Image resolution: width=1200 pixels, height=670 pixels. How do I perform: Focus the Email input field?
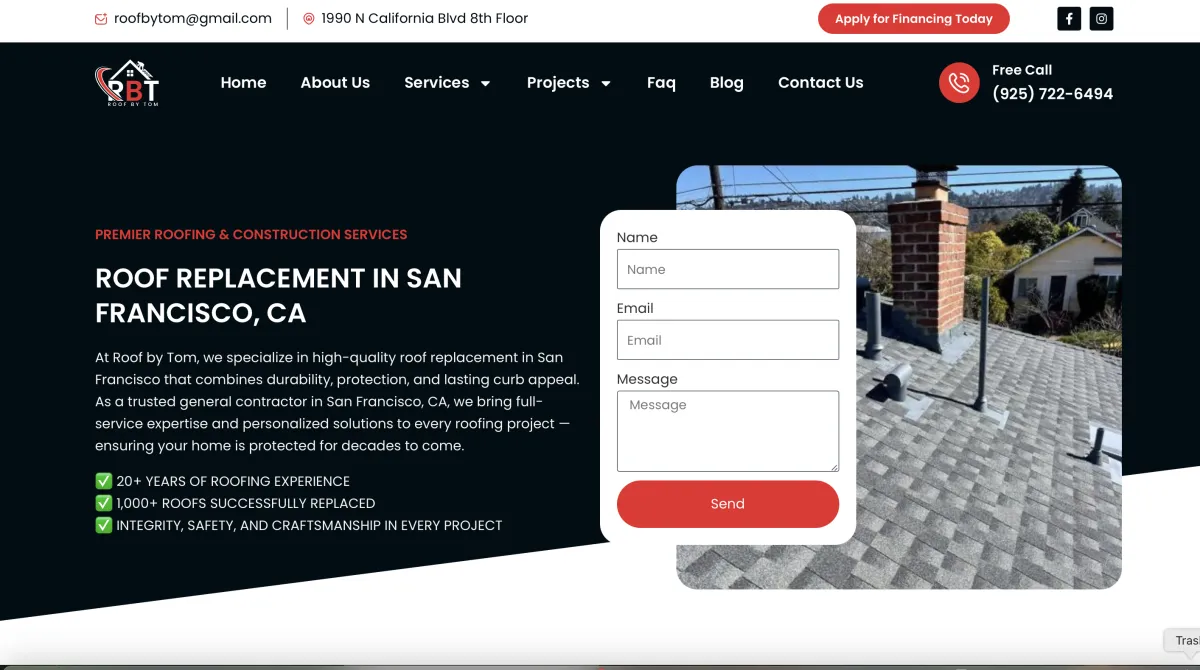[x=728, y=340]
